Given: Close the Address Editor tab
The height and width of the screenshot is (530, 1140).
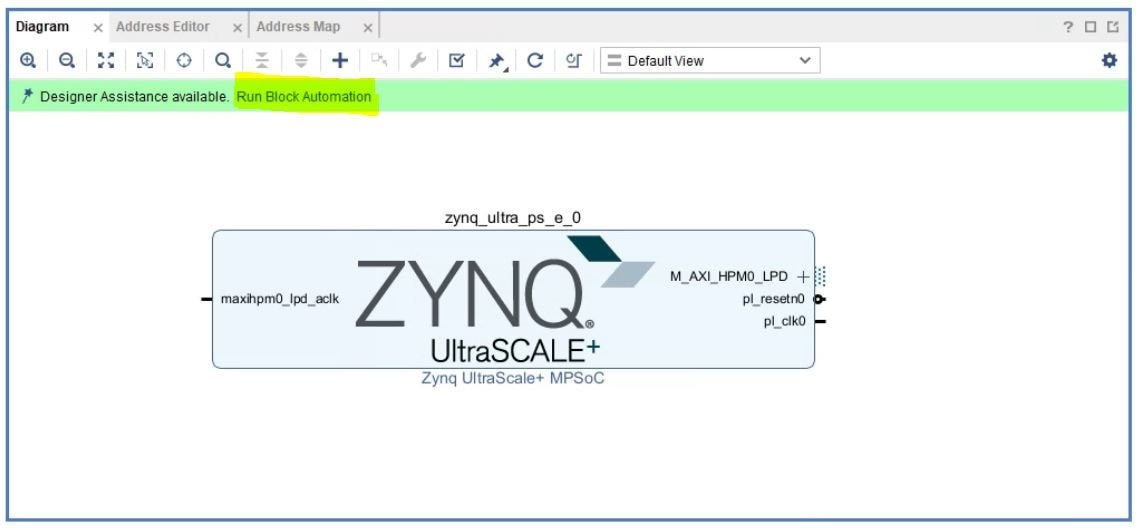Looking at the screenshot, I should point(237,28).
